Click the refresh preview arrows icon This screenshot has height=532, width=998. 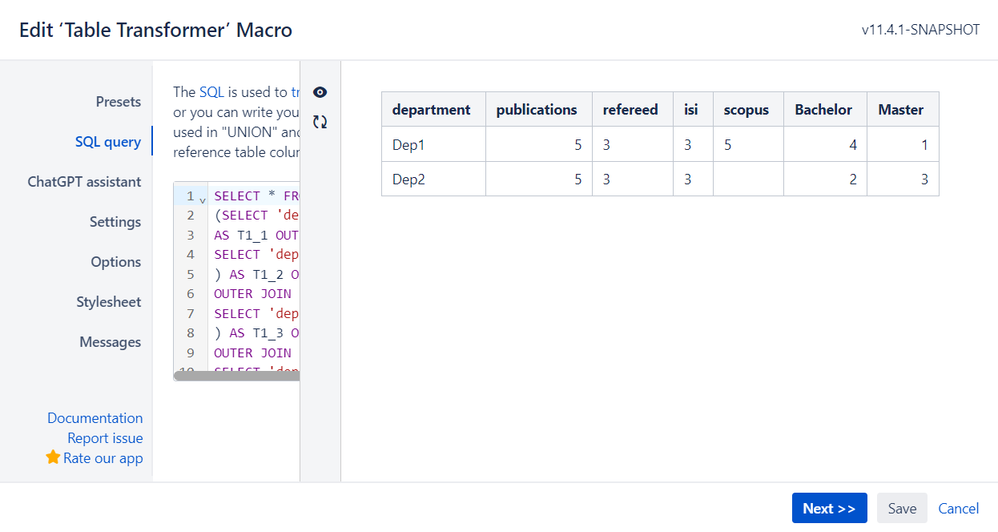pyautogui.click(x=320, y=122)
